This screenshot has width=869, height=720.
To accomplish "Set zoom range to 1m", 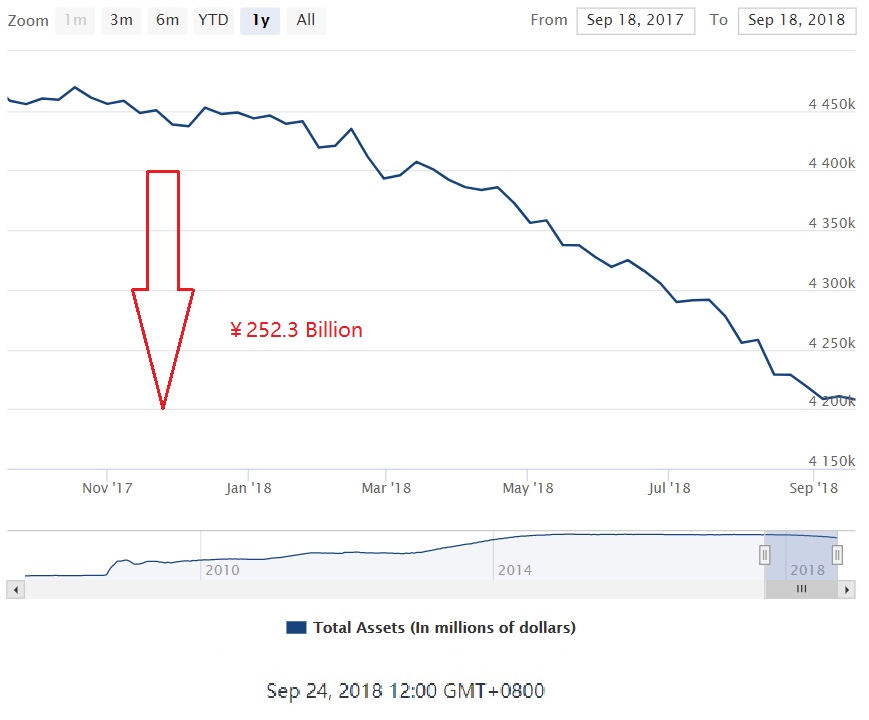I will tap(74, 20).
